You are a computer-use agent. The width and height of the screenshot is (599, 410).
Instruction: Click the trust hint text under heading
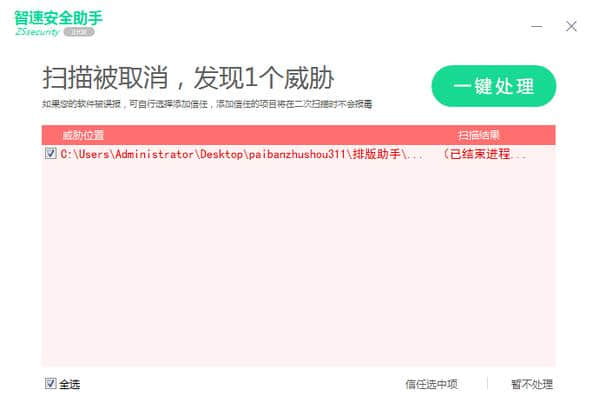point(207,104)
